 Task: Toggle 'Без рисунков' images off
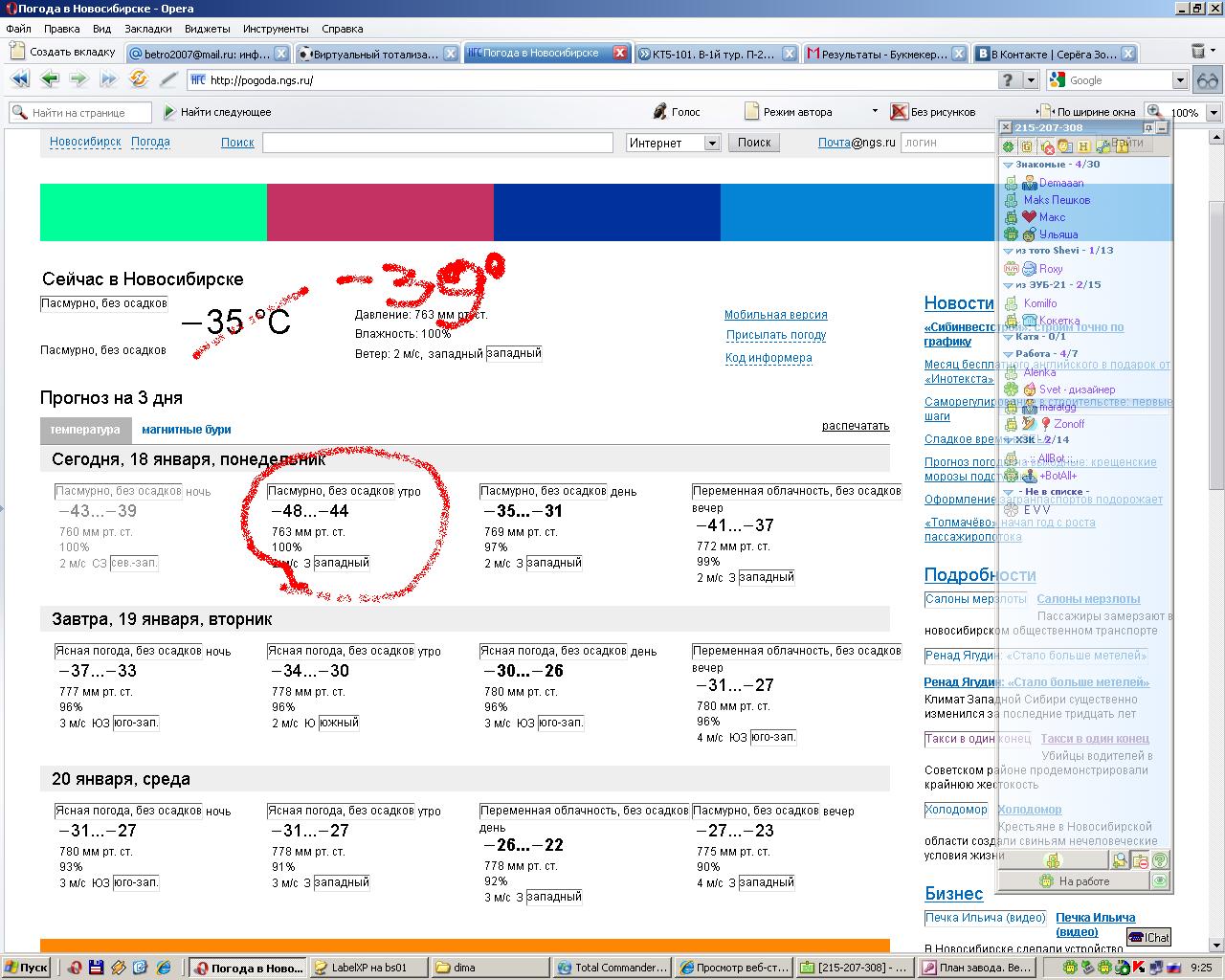(x=933, y=112)
